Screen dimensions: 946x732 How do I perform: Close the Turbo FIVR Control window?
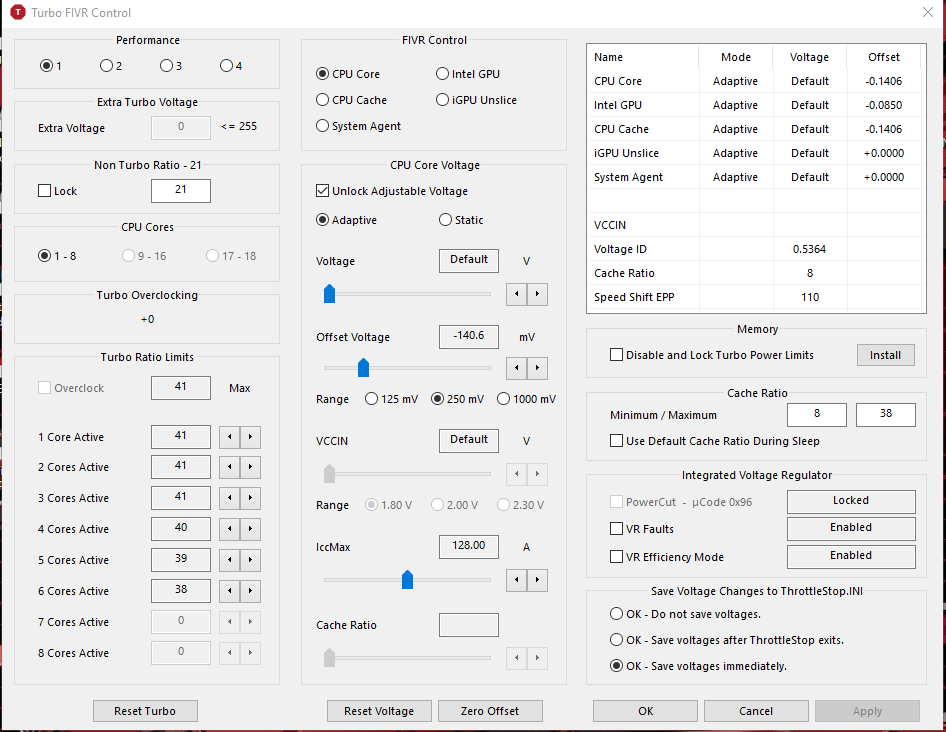[928, 12]
